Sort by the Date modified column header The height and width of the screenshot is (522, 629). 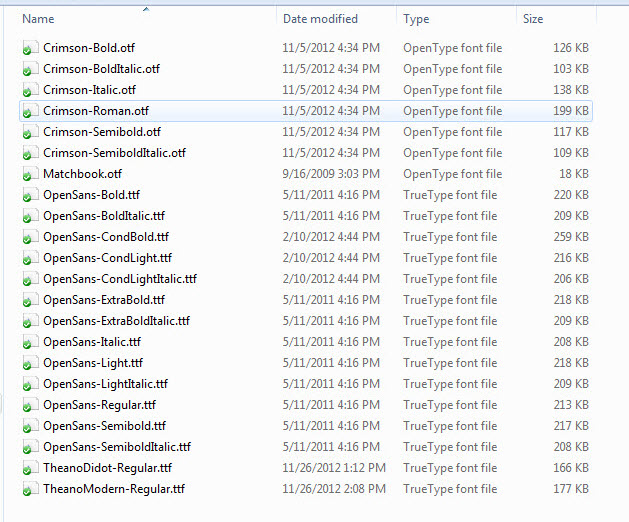tap(321, 19)
